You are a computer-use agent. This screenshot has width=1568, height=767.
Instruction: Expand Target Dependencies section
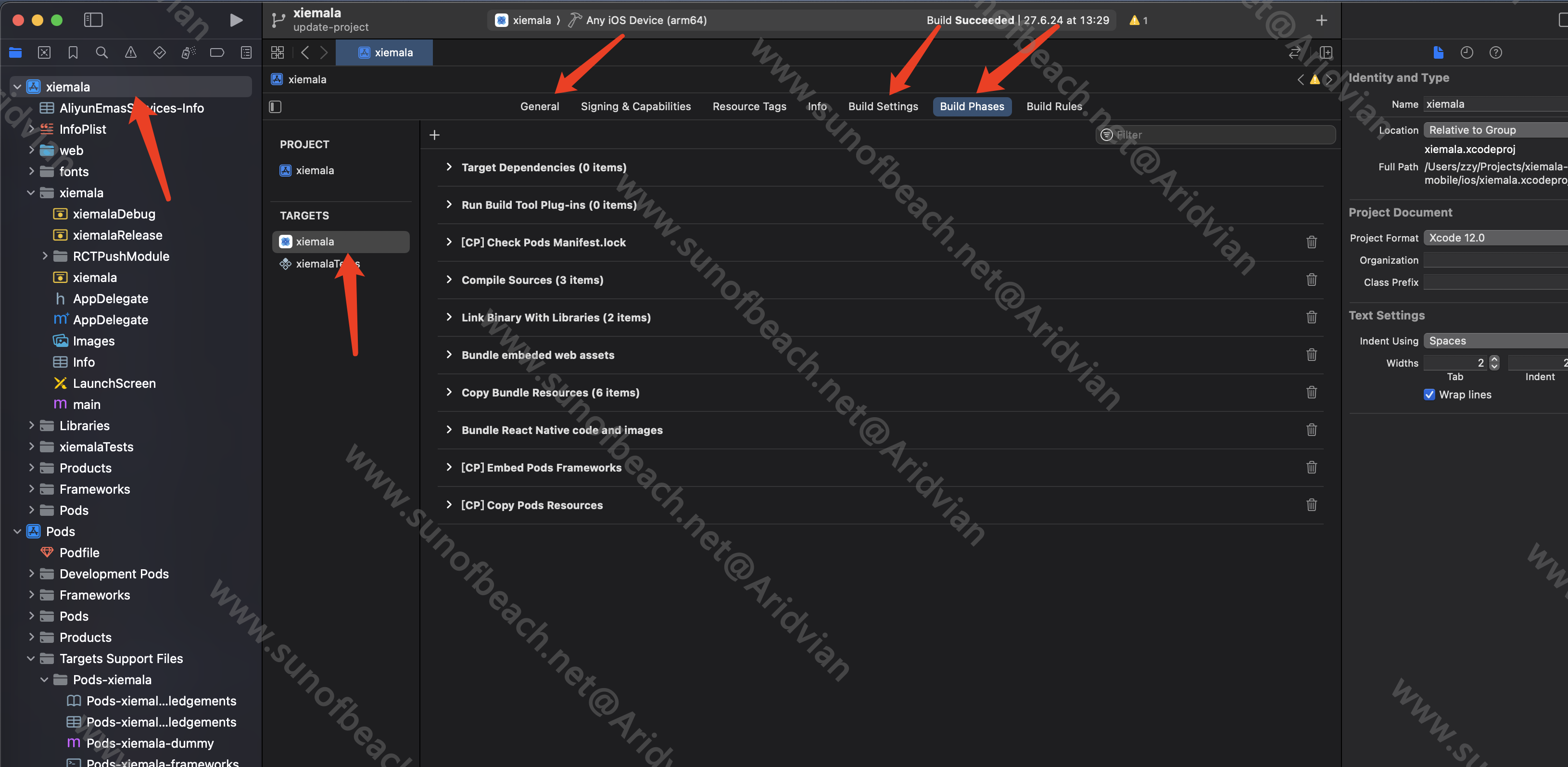449,167
